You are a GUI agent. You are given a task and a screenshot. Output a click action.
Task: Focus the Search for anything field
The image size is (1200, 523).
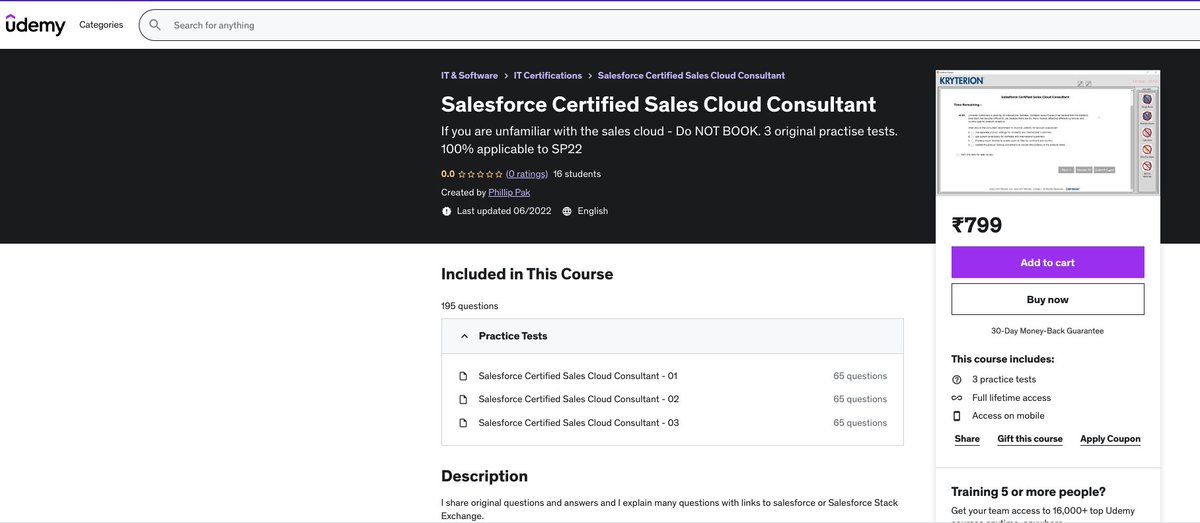pyautogui.click(x=670, y=25)
